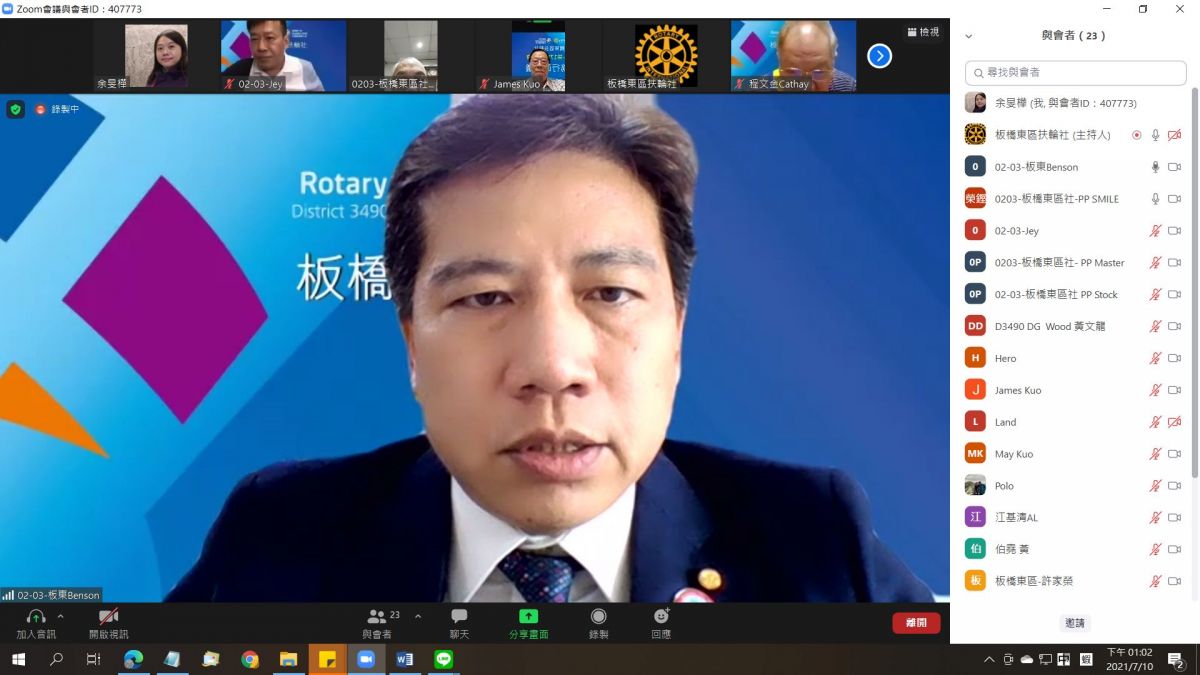Viewport: 1200px width, 675px height.
Task: Click camera icon on 伯堯 黃 row
Action: click(x=1174, y=549)
